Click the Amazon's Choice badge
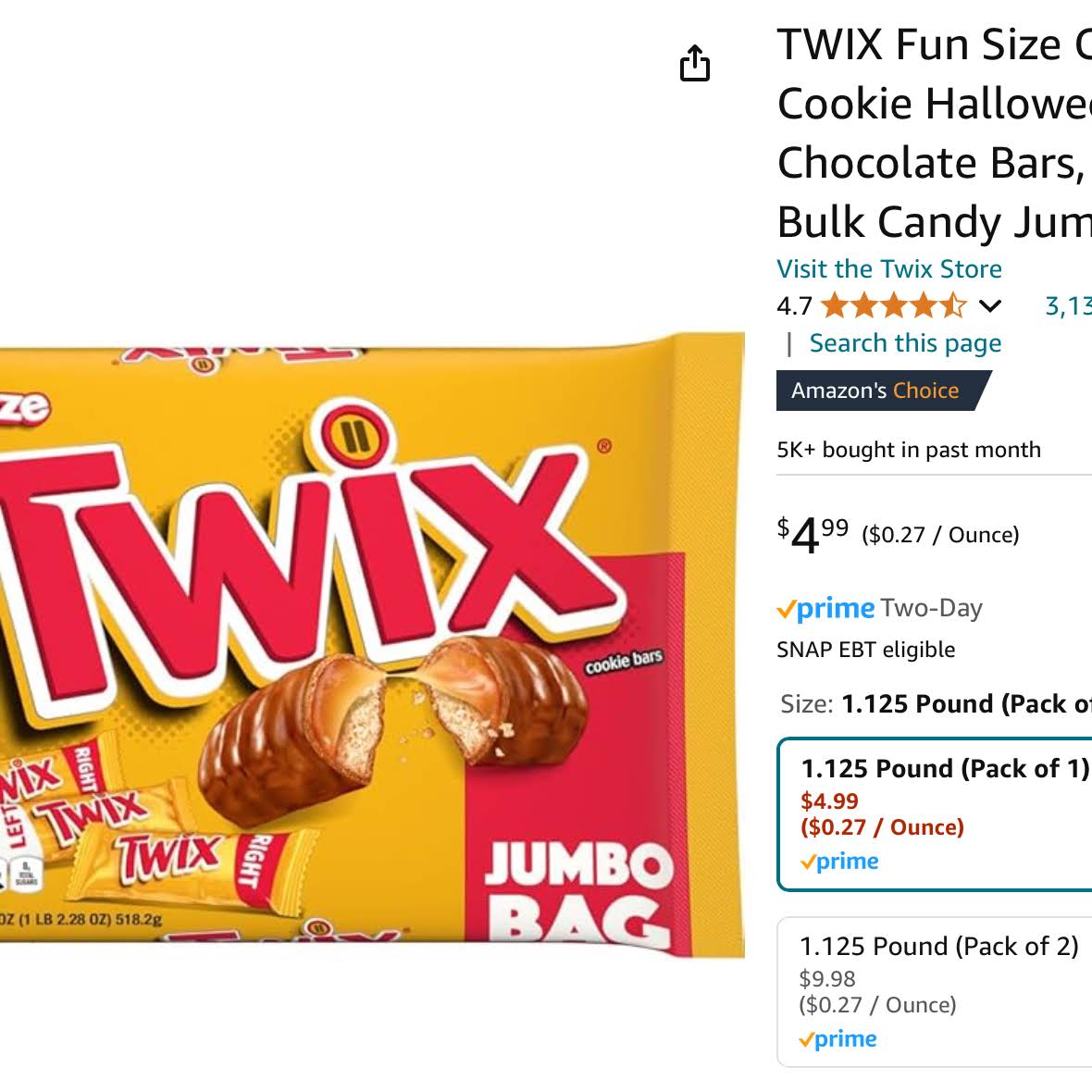Viewport: 1092px width, 1092px height. pyautogui.click(x=882, y=391)
